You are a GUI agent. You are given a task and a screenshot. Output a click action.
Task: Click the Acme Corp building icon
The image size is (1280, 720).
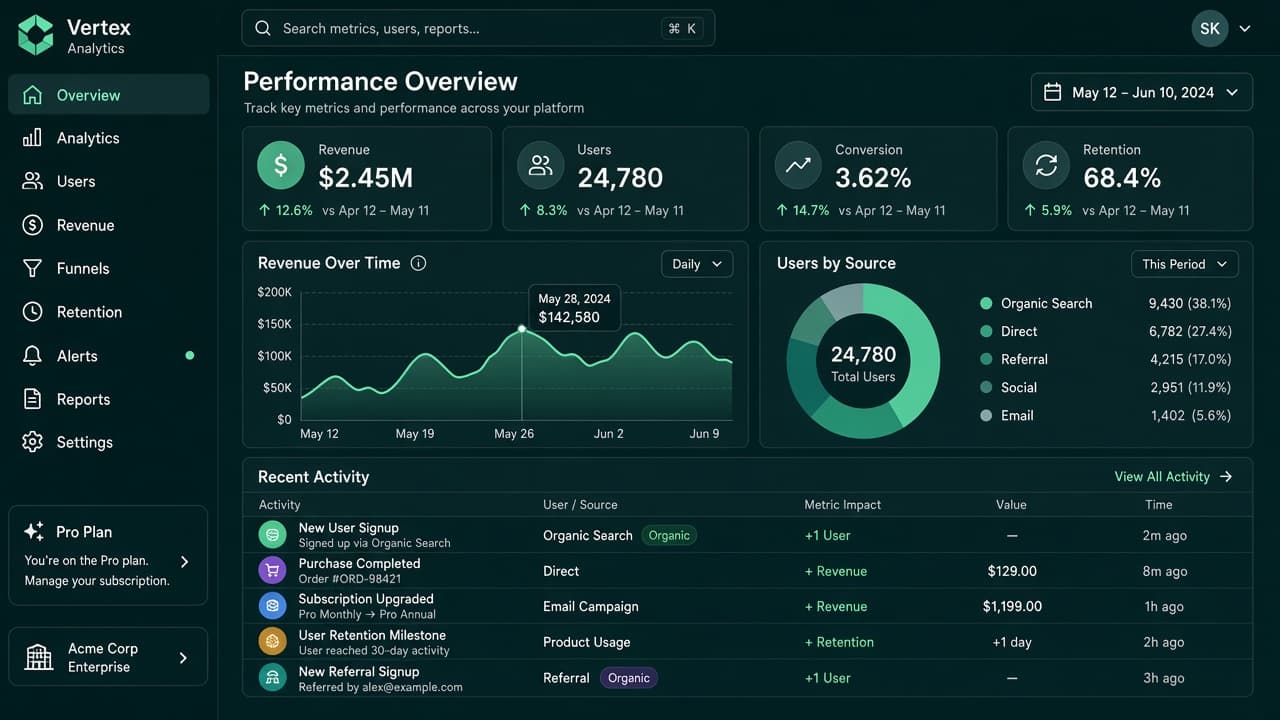[x=38, y=657]
